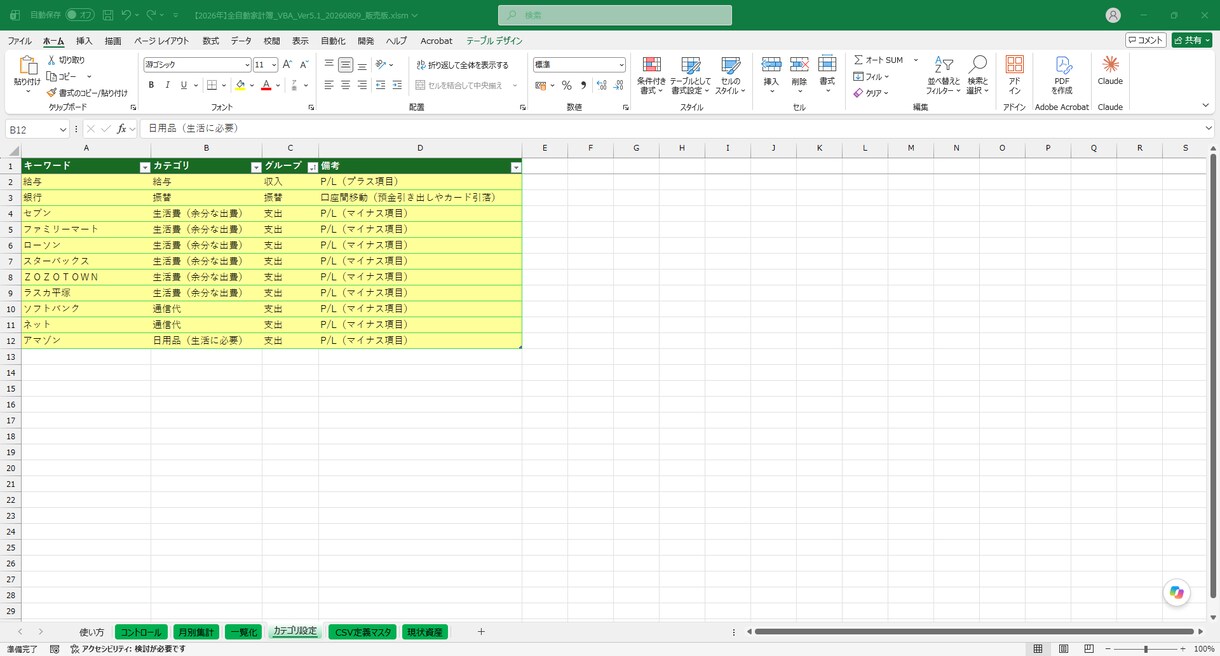This screenshot has height=656, width=1220.
Task: Apply bold formatting with the B button
Action: pos(152,86)
